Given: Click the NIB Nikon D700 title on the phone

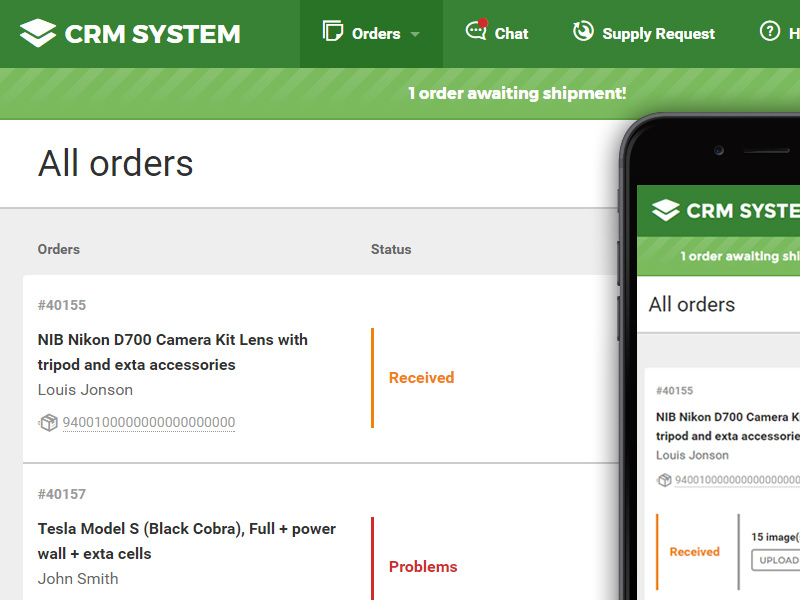Looking at the screenshot, I should point(728,427).
